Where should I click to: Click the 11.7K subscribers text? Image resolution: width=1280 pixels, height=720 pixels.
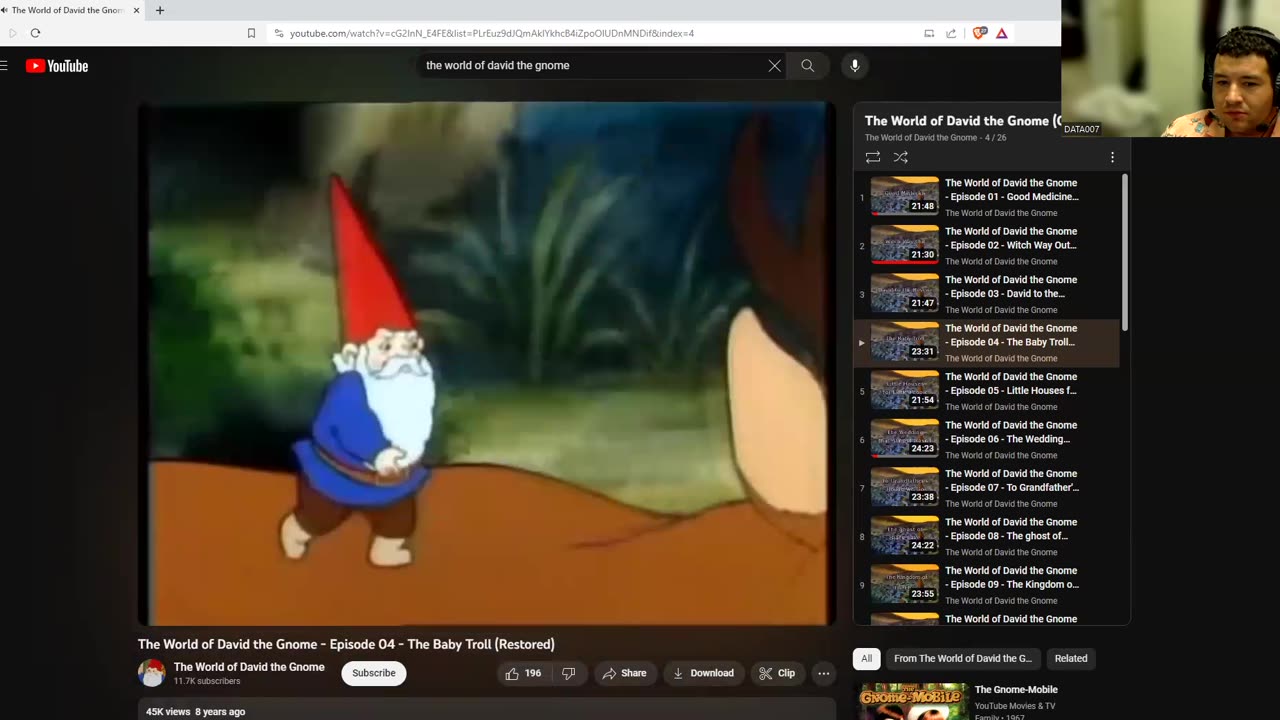point(207,681)
